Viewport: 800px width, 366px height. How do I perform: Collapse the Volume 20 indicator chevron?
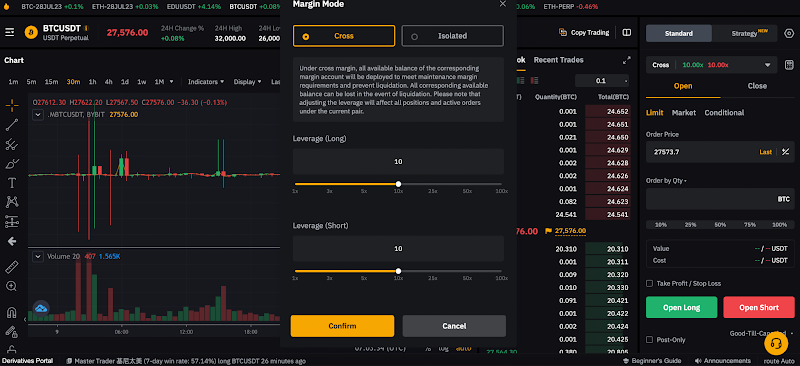pyautogui.click(x=38, y=256)
